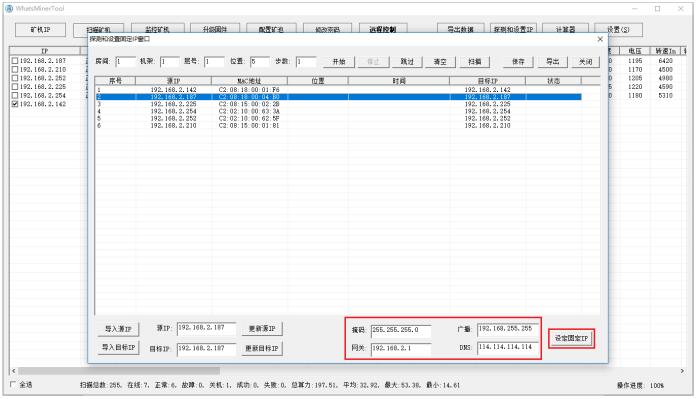Viewport: 697px width, 399px height.
Task: Click the 开始 button in the dialog
Action: (339, 62)
